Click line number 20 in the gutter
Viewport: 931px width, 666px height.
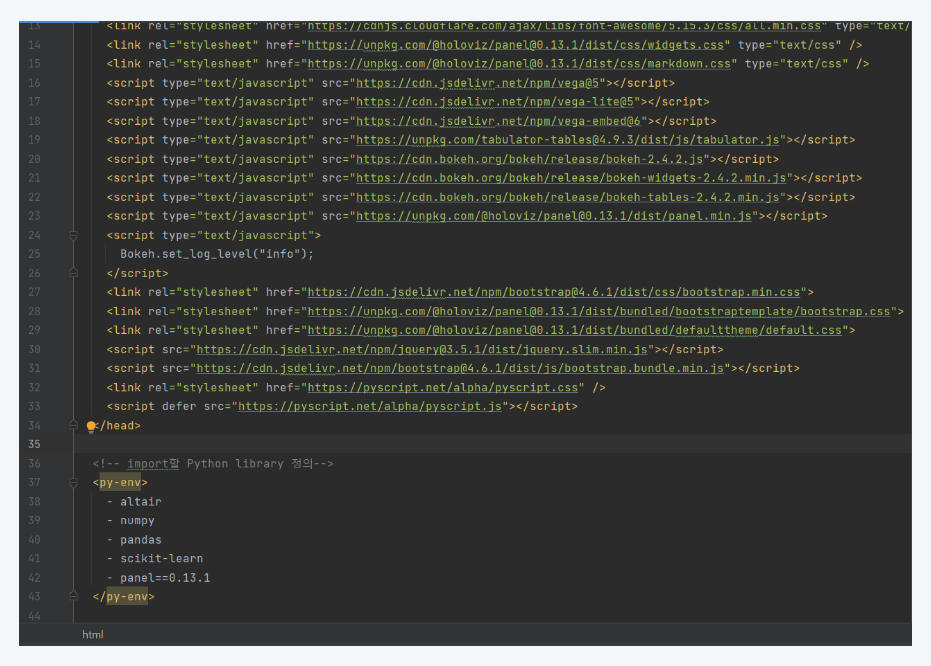click(34, 159)
